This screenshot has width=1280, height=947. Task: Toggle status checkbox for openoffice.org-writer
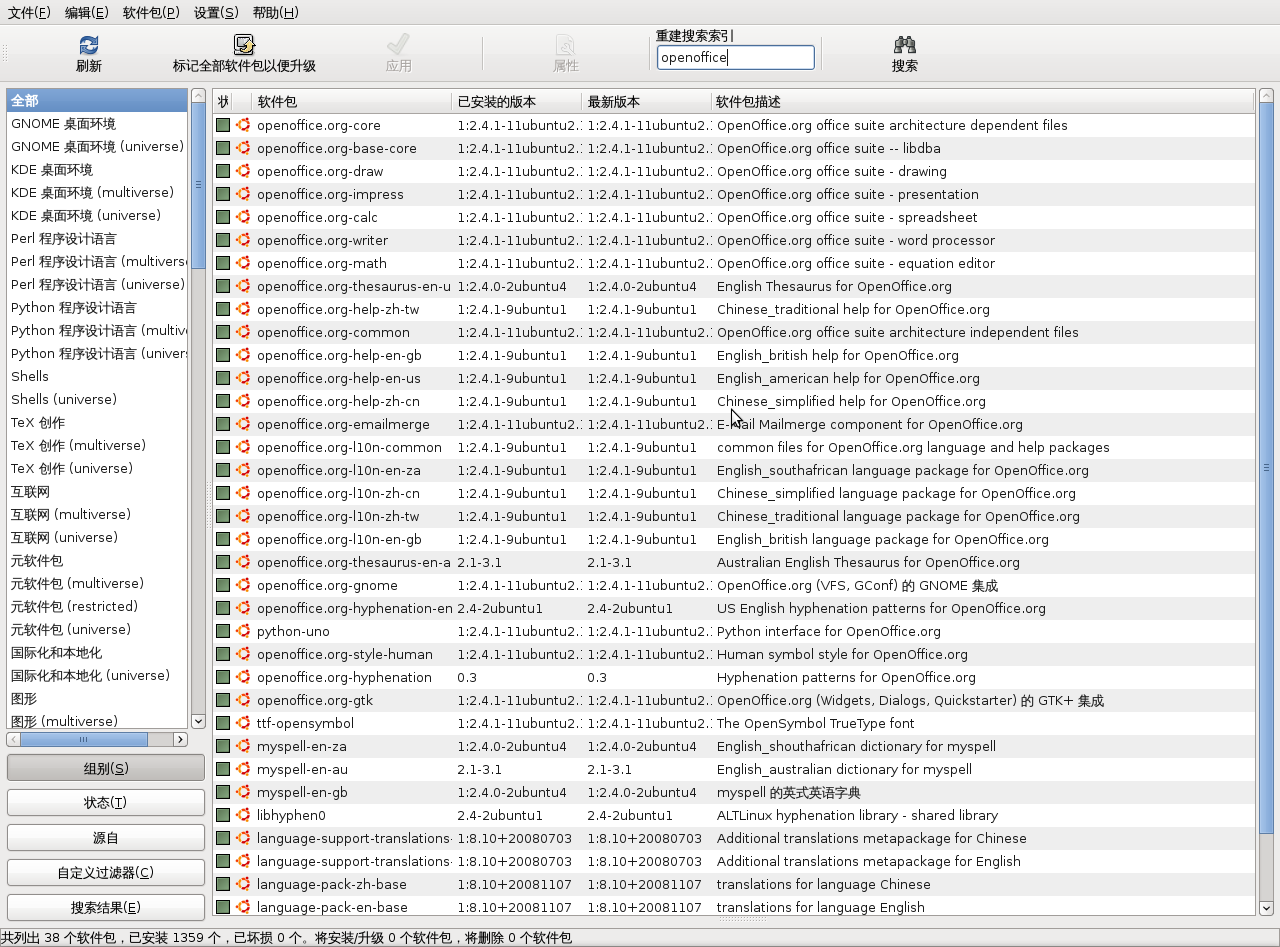coord(223,240)
